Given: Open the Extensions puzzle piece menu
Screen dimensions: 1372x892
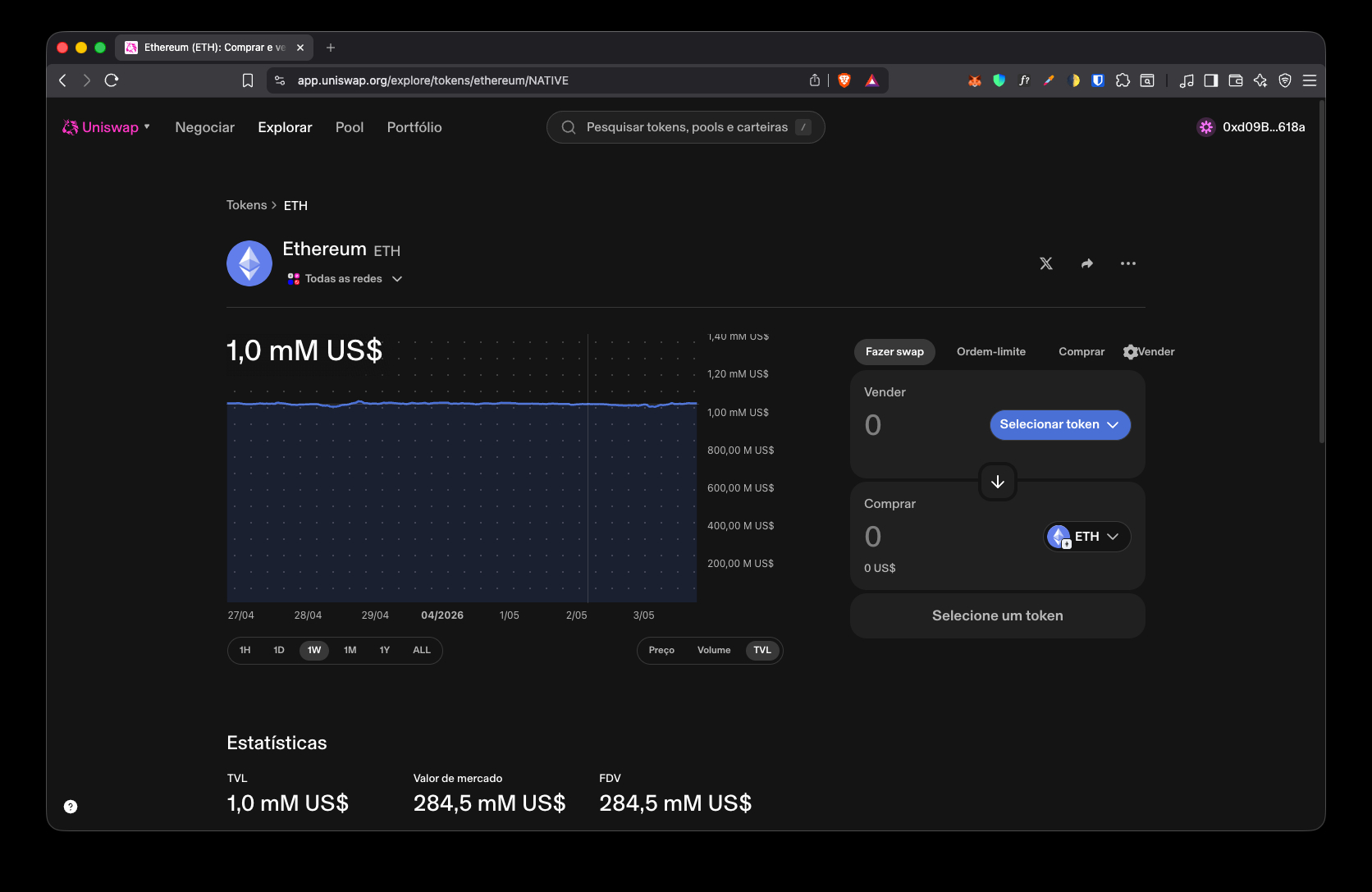Looking at the screenshot, I should [x=1123, y=80].
